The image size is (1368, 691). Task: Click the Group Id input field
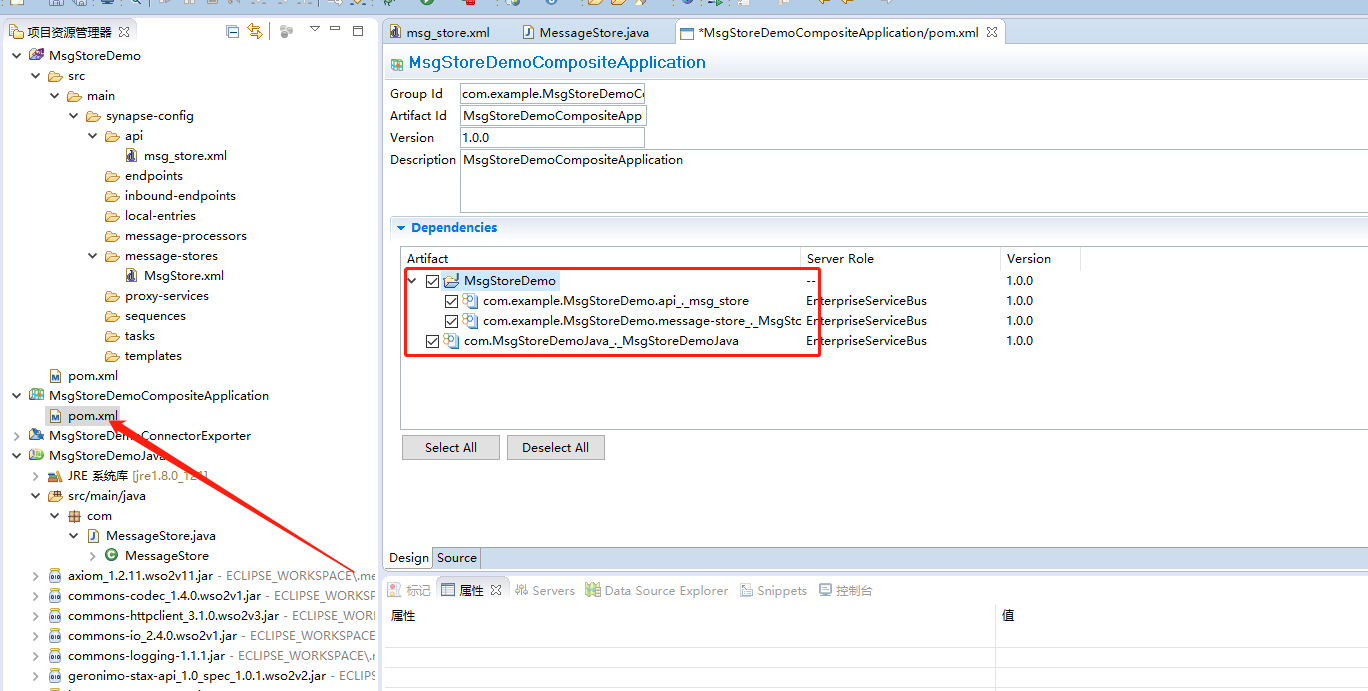[553, 93]
